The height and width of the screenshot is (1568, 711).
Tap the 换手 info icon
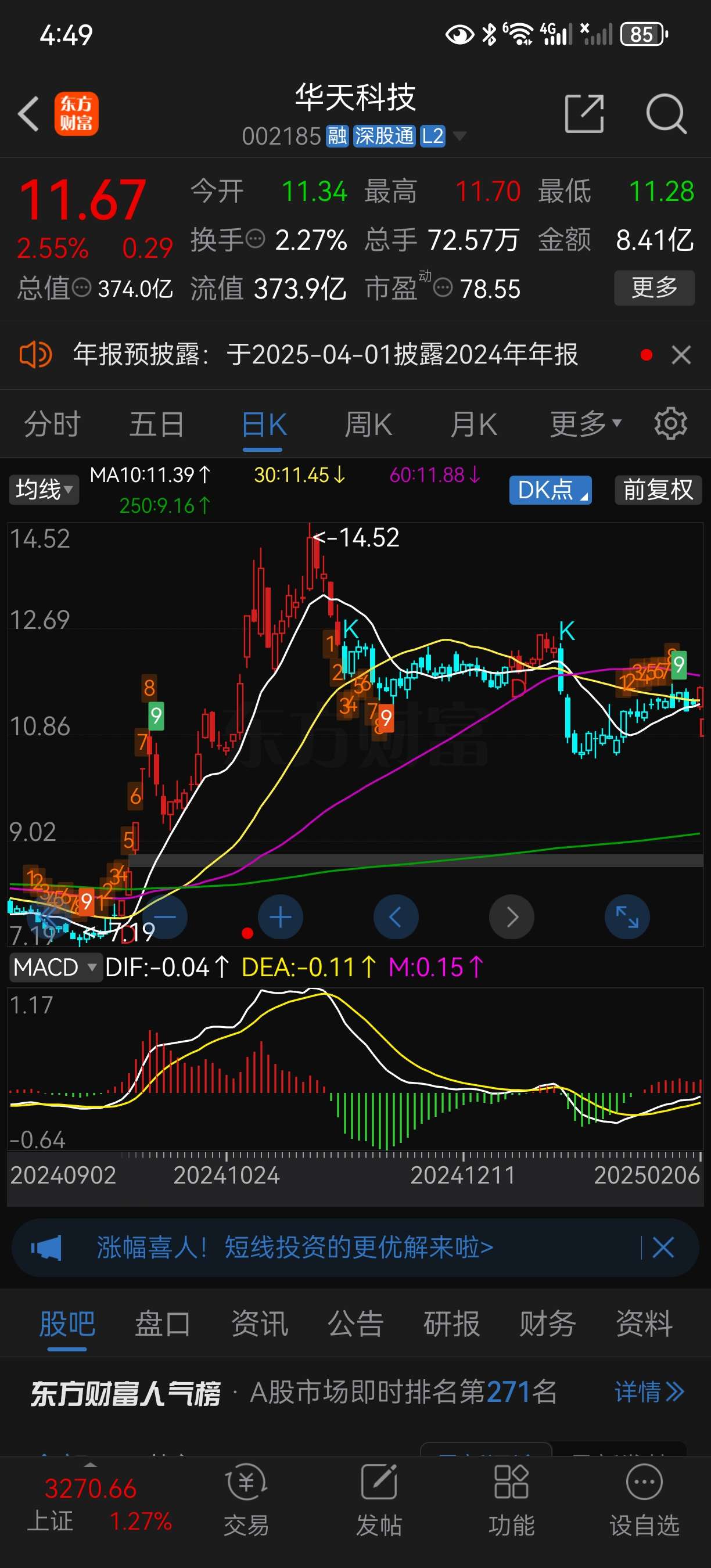coord(254,238)
